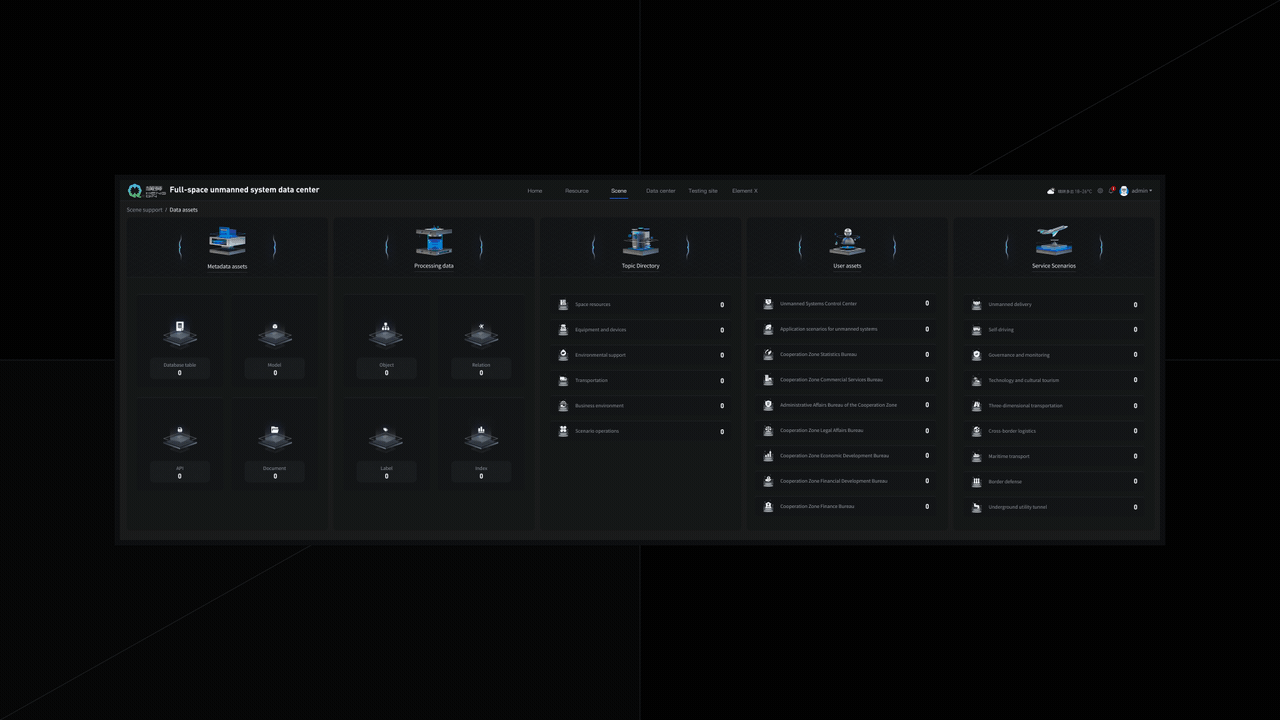Click the Unmanned delivery row icon
The image size is (1280, 720).
tap(977, 304)
